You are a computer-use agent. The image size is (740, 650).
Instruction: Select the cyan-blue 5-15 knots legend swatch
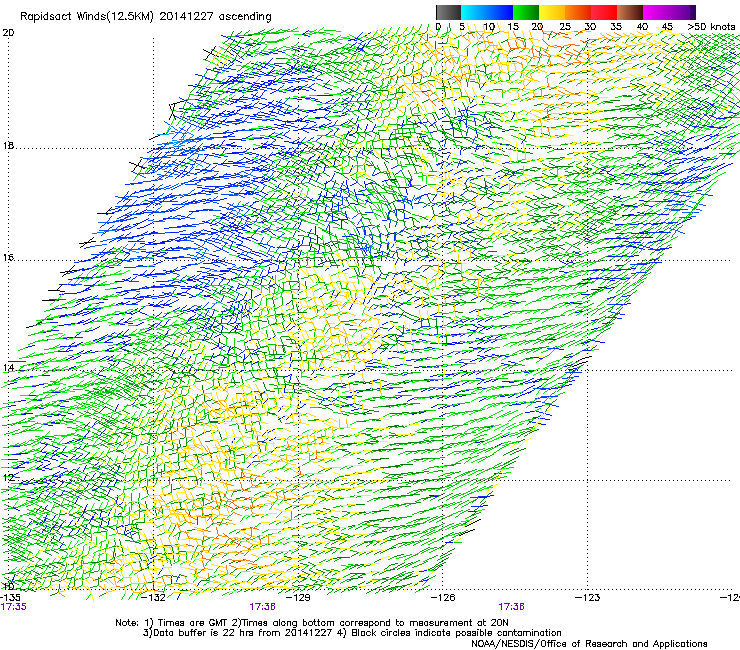487,12
